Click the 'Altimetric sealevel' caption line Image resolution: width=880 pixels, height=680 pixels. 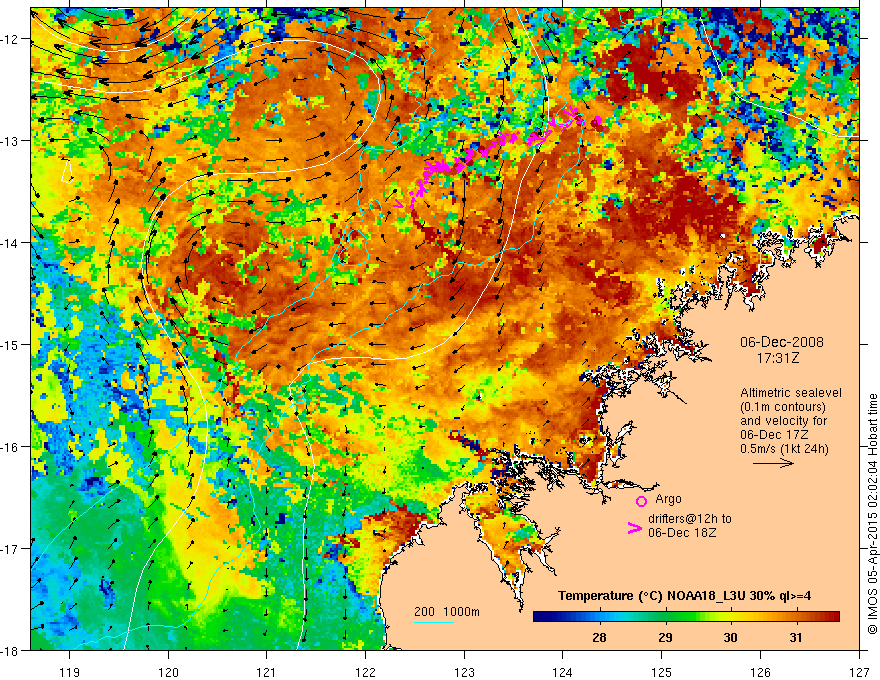(791, 393)
